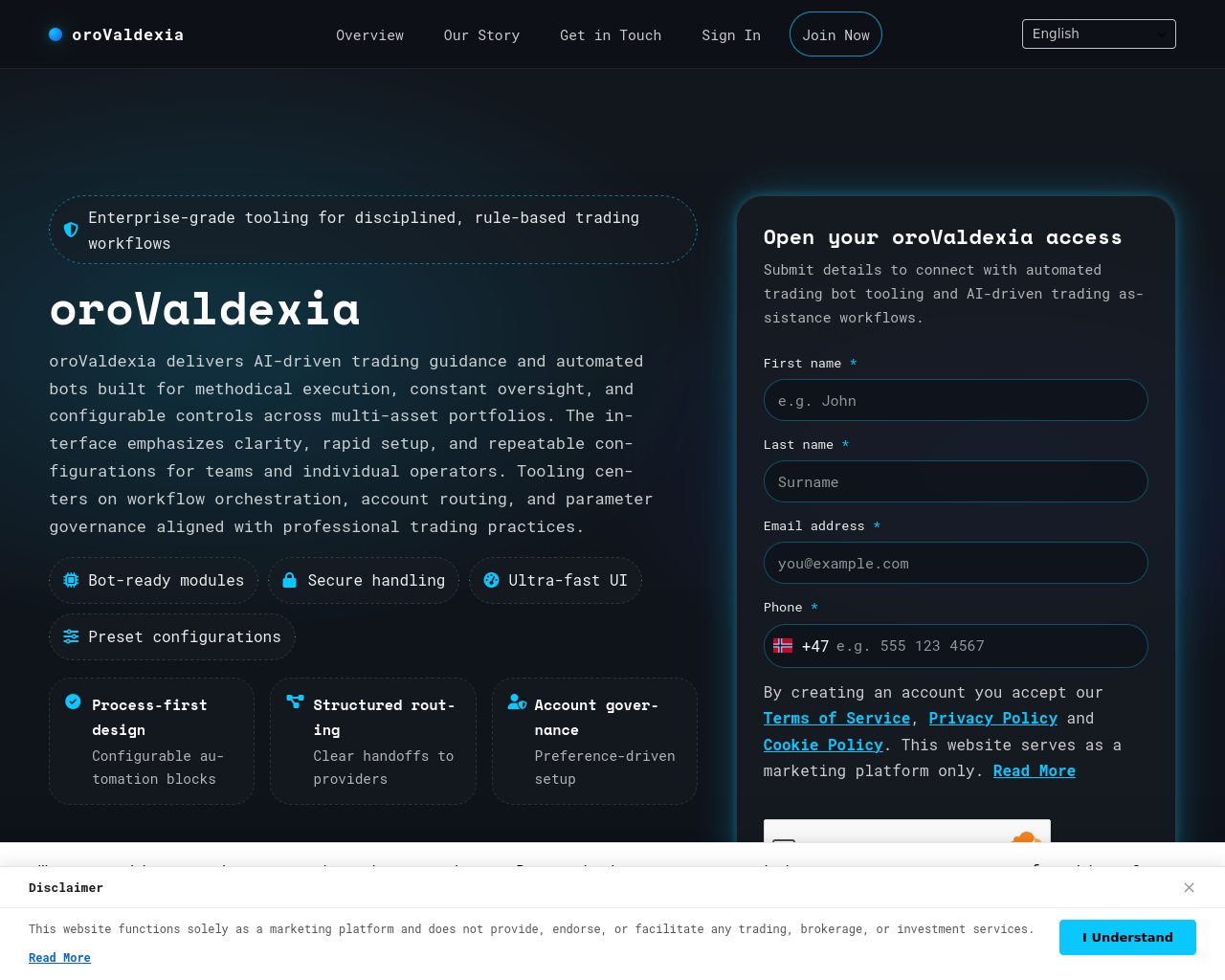Click the routing icon on Structured routing card
The height and width of the screenshot is (980, 1225).
(x=295, y=702)
